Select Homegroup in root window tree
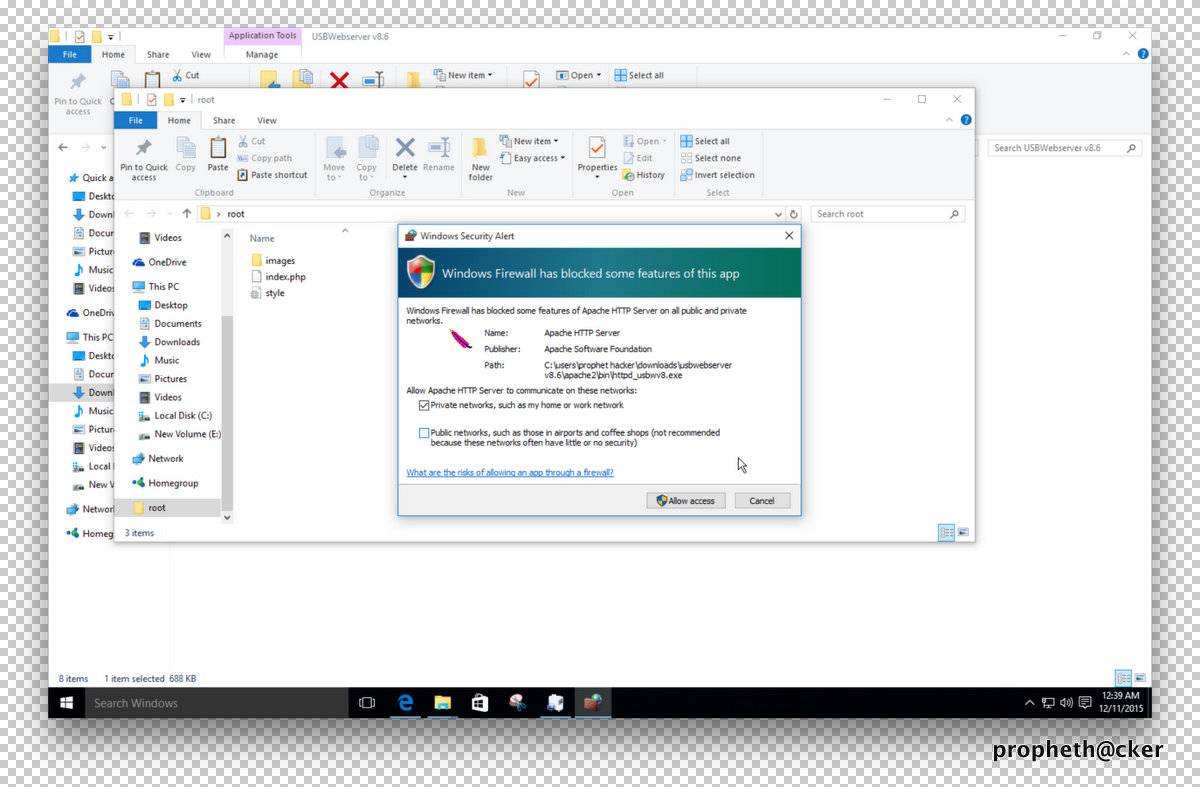This screenshot has width=1200, height=787. click(165, 483)
